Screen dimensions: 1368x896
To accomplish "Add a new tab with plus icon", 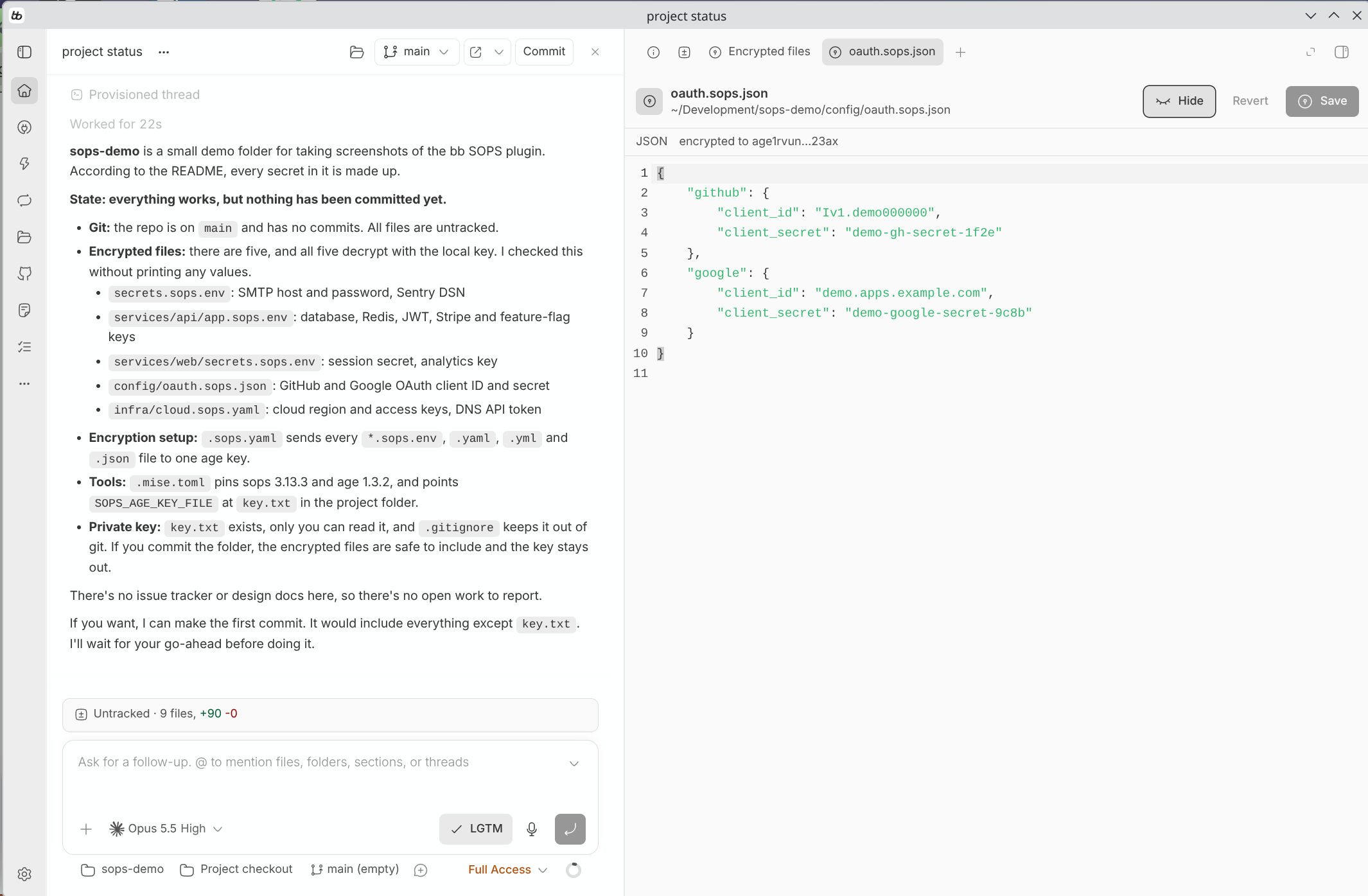I will tap(961, 52).
